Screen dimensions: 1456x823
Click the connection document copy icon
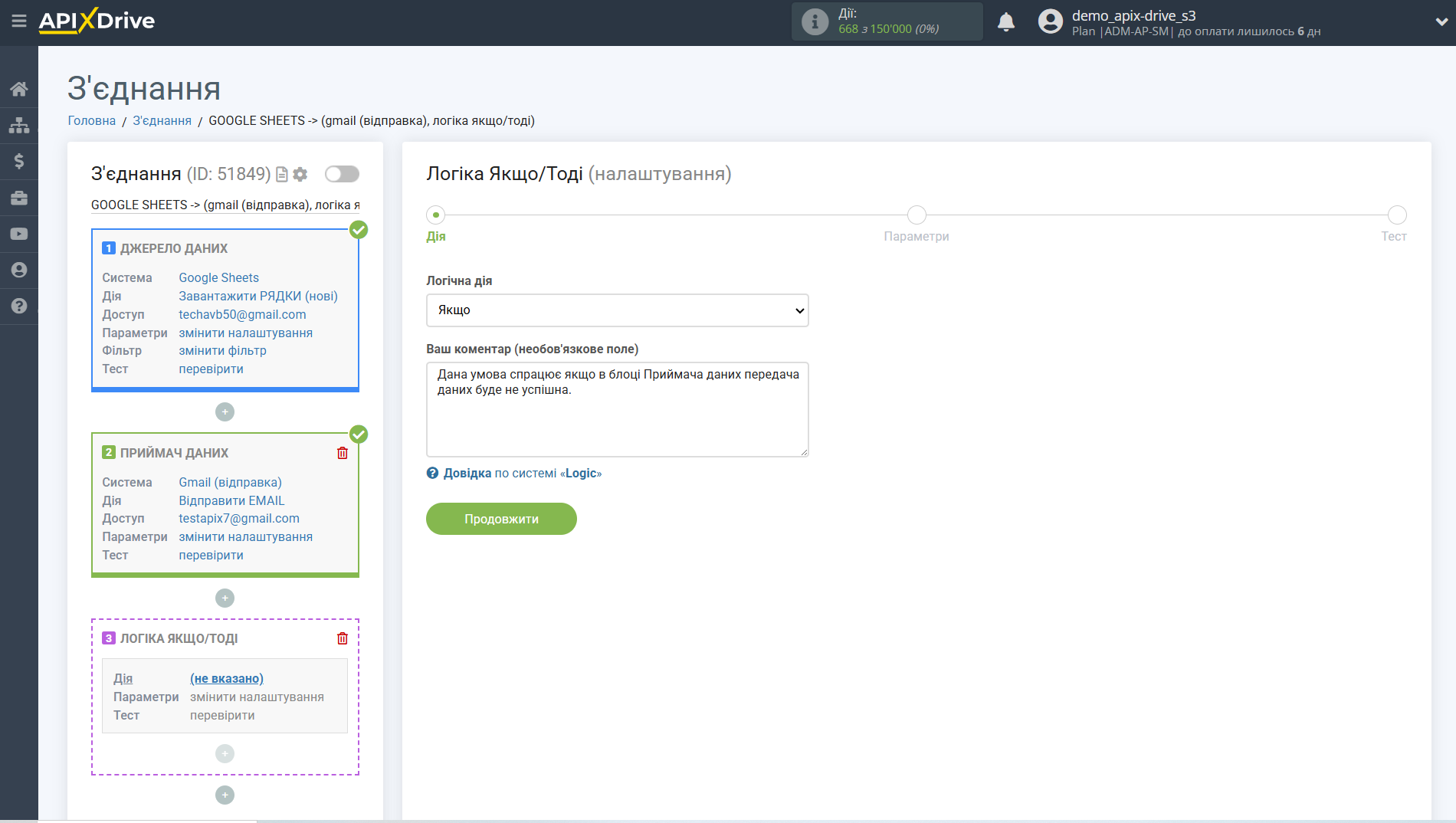282,175
